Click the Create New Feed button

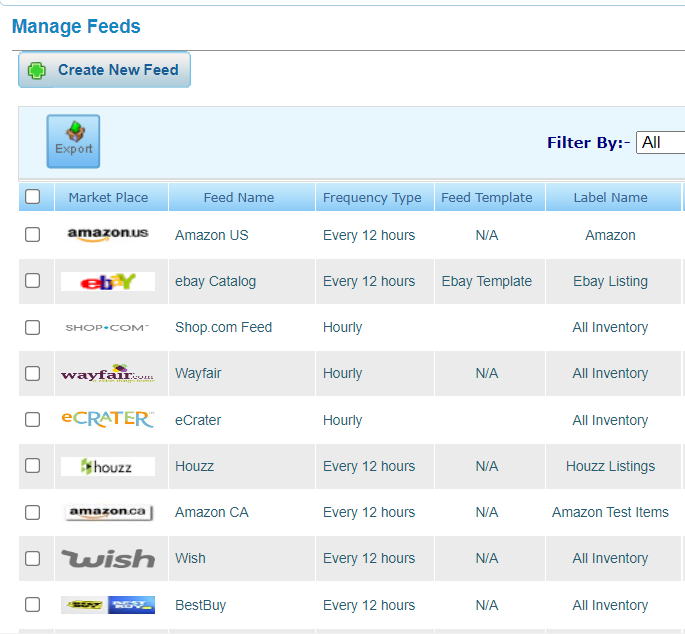pyautogui.click(x=104, y=70)
